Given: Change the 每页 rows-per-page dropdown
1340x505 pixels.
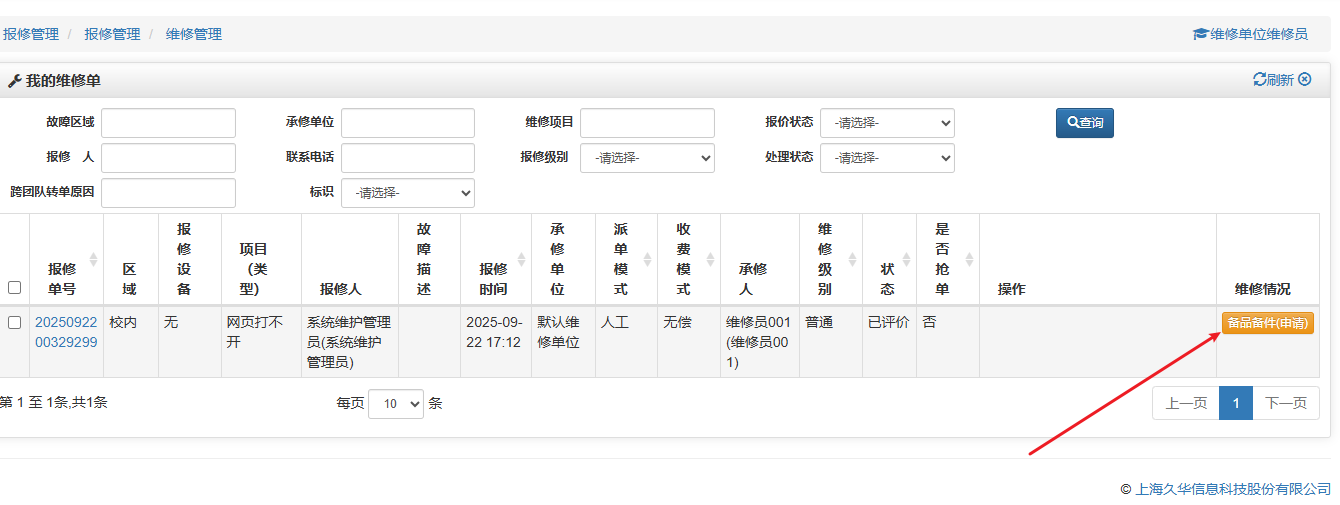Looking at the screenshot, I should click(x=396, y=404).
